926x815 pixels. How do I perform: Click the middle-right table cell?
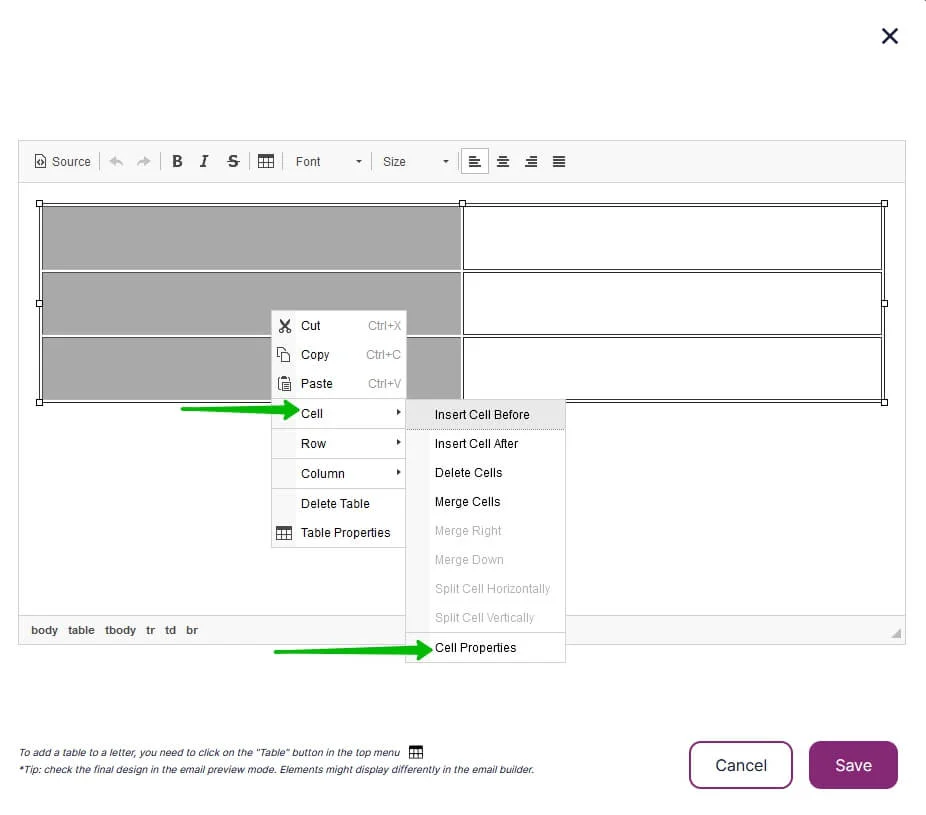(672, 304)
